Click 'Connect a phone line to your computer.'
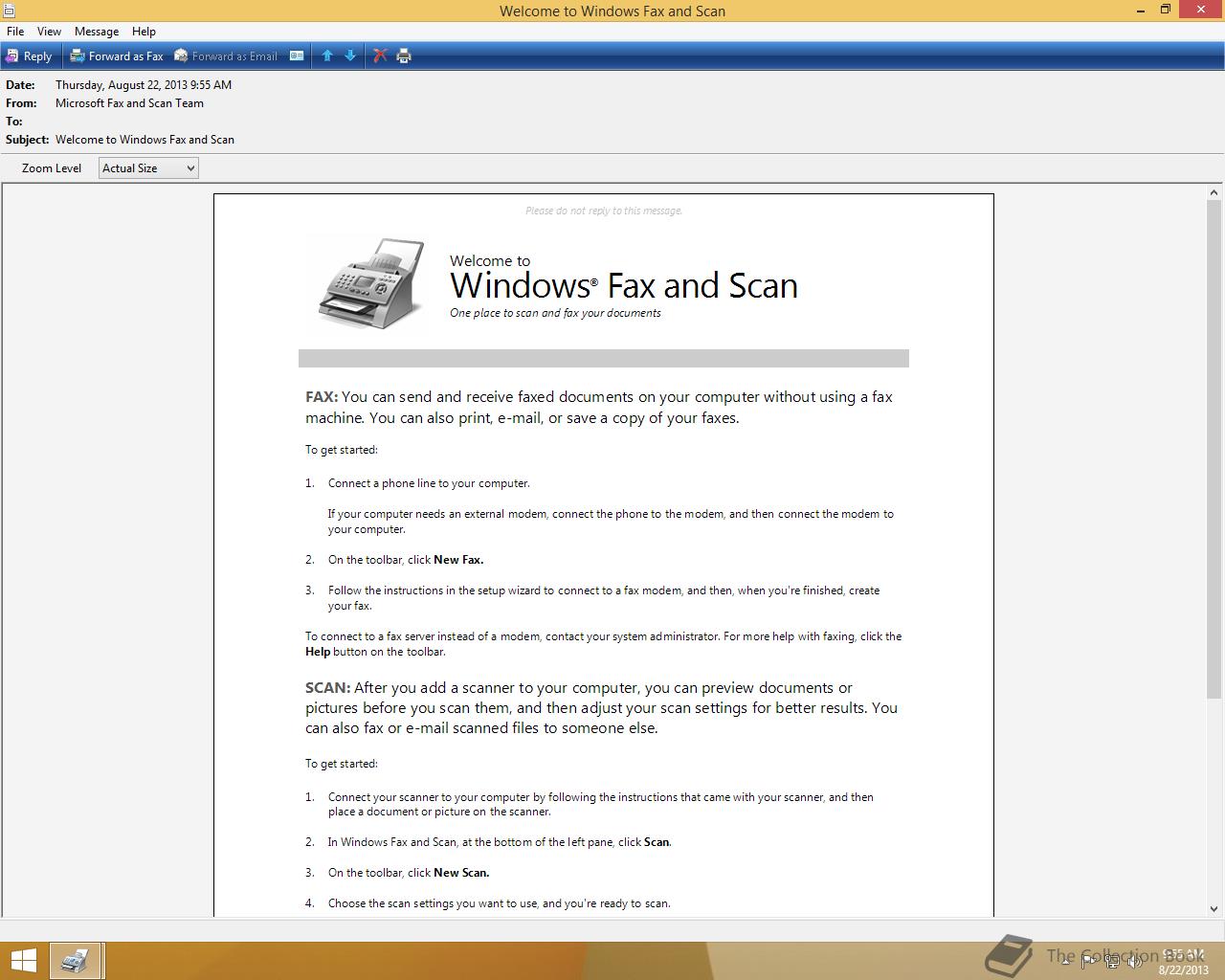Viewport: 1225px width, 980px height. point(429,483)
